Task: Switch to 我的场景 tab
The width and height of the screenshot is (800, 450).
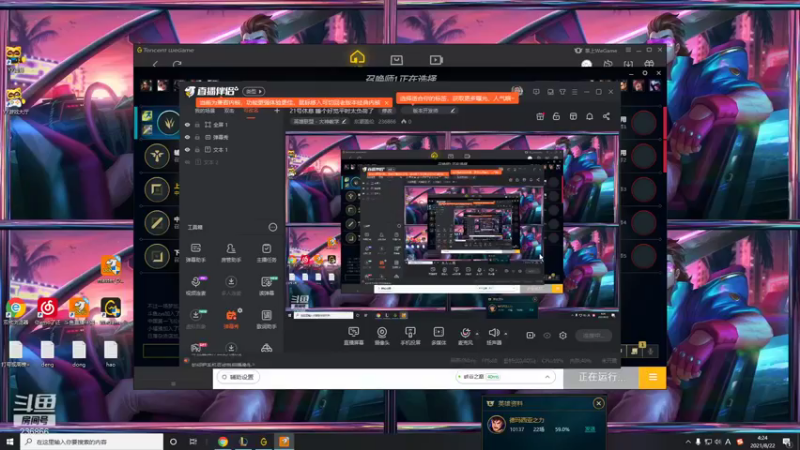Action: click(x=205, y=111)
